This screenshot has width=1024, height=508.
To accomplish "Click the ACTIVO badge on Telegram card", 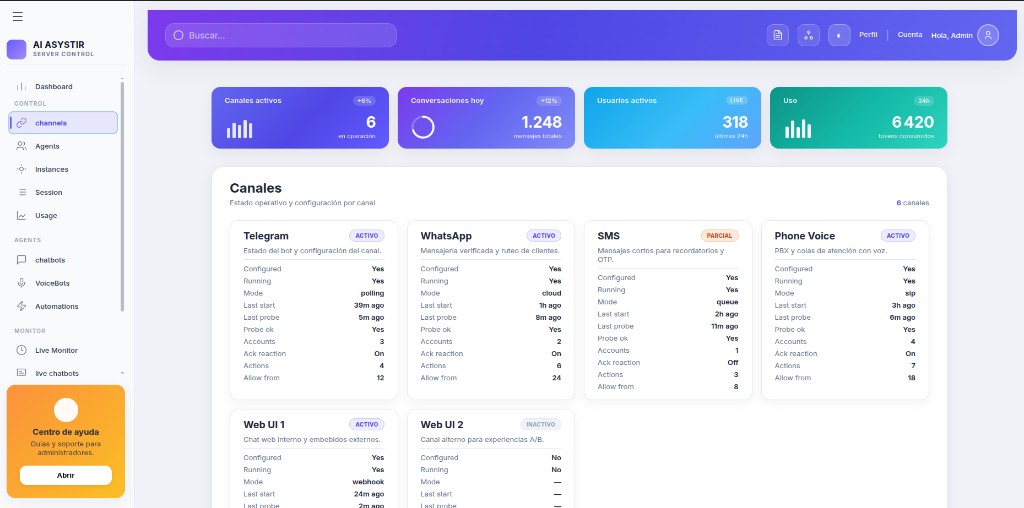I will coord(366,236).
